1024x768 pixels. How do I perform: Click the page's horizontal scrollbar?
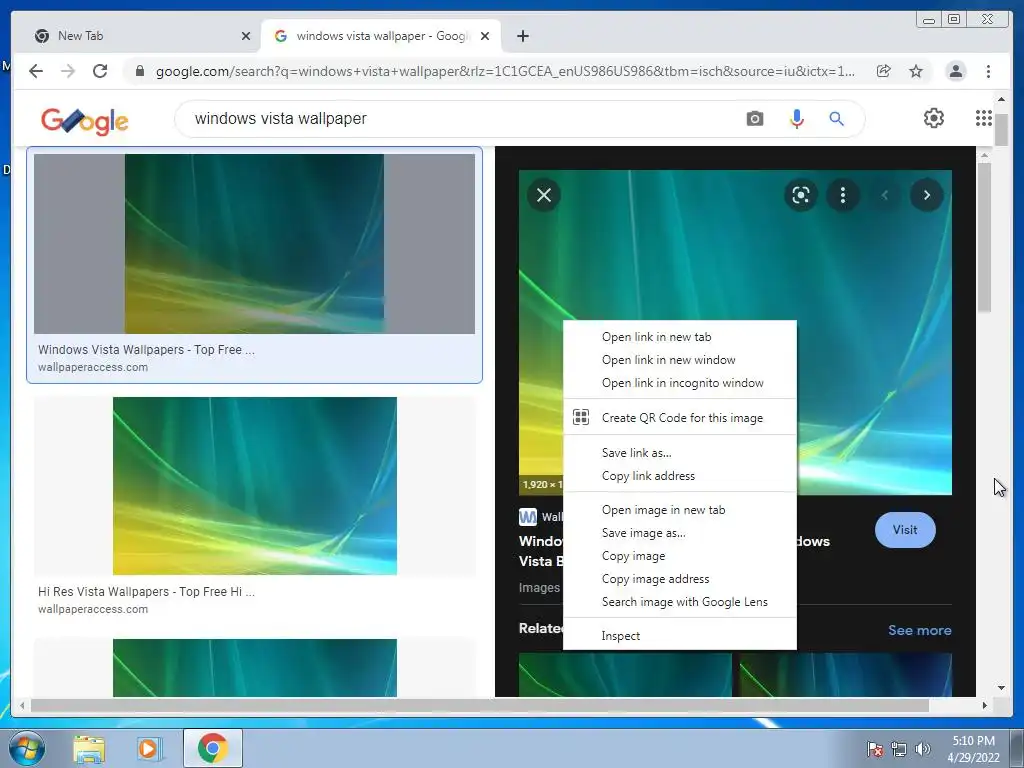(x=480, y=705)
